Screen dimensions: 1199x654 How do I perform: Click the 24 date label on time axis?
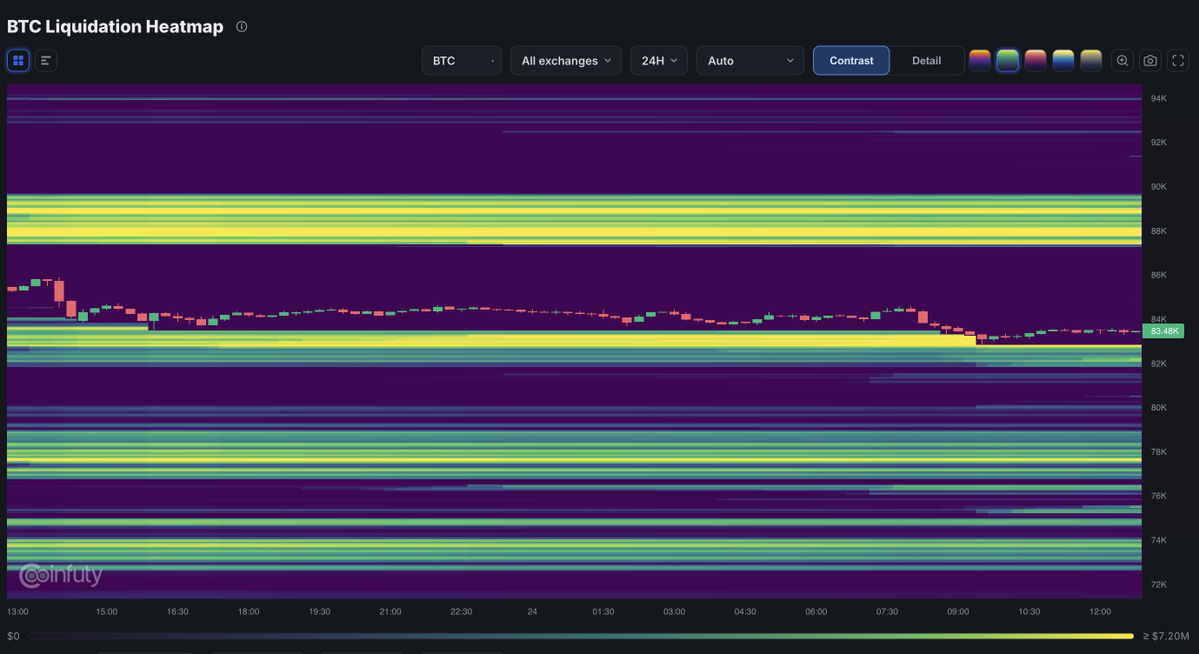pyautogui.click(x=532, y=612)
